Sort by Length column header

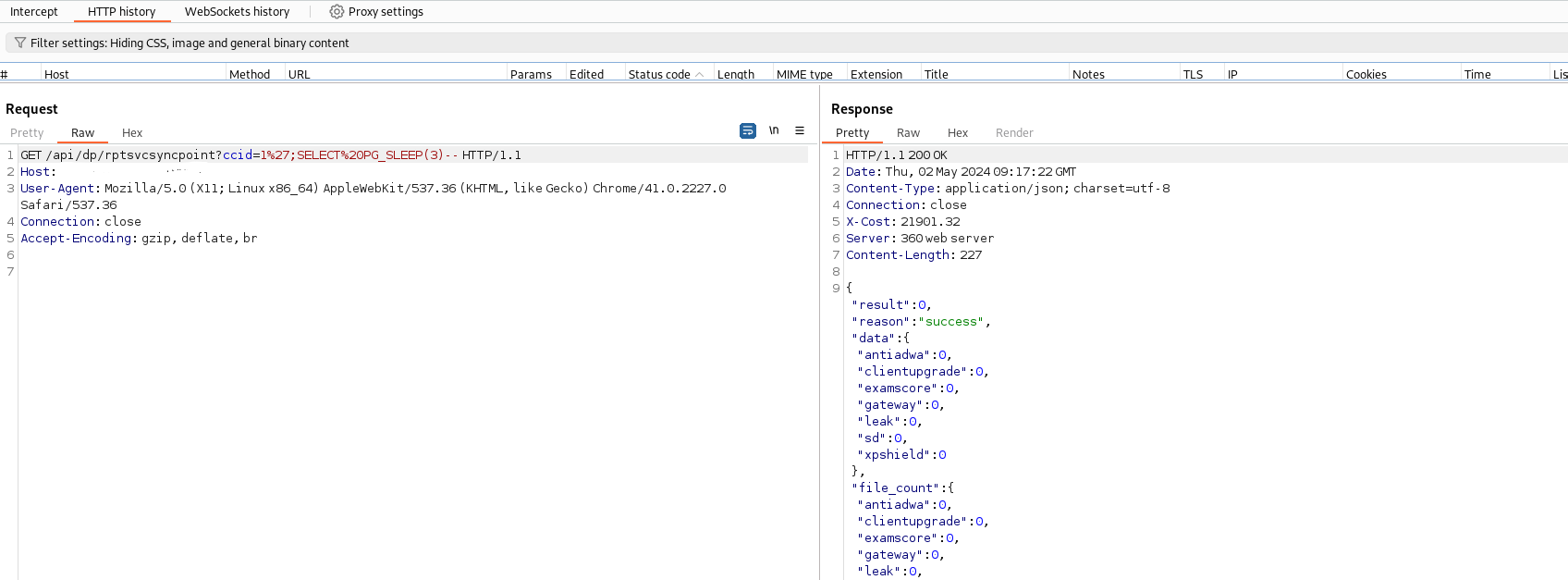coord(736,74)
